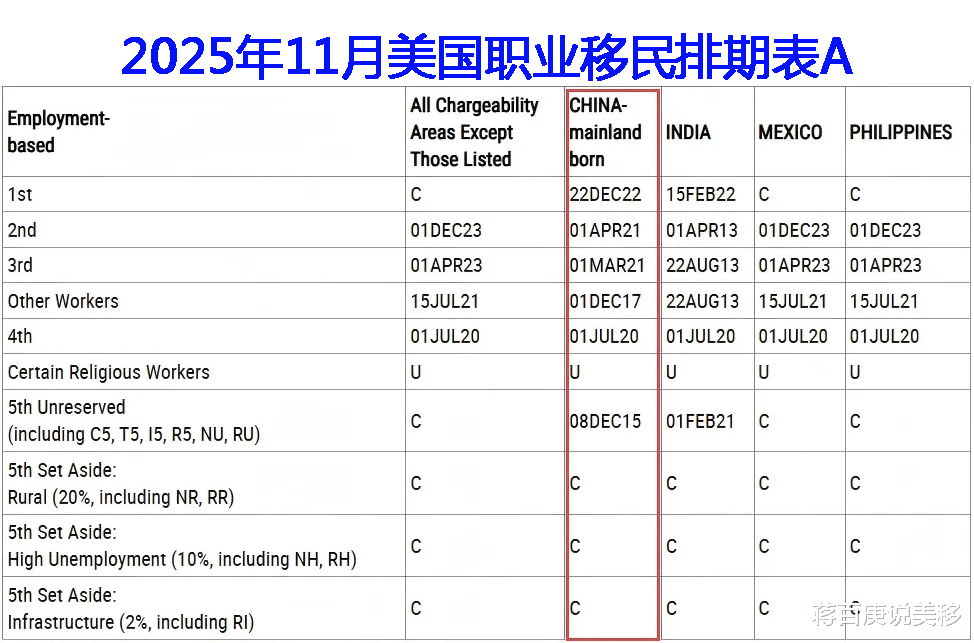
Task: Select C in 1st row All Chargeability column
Action: [x=416, y=194]
